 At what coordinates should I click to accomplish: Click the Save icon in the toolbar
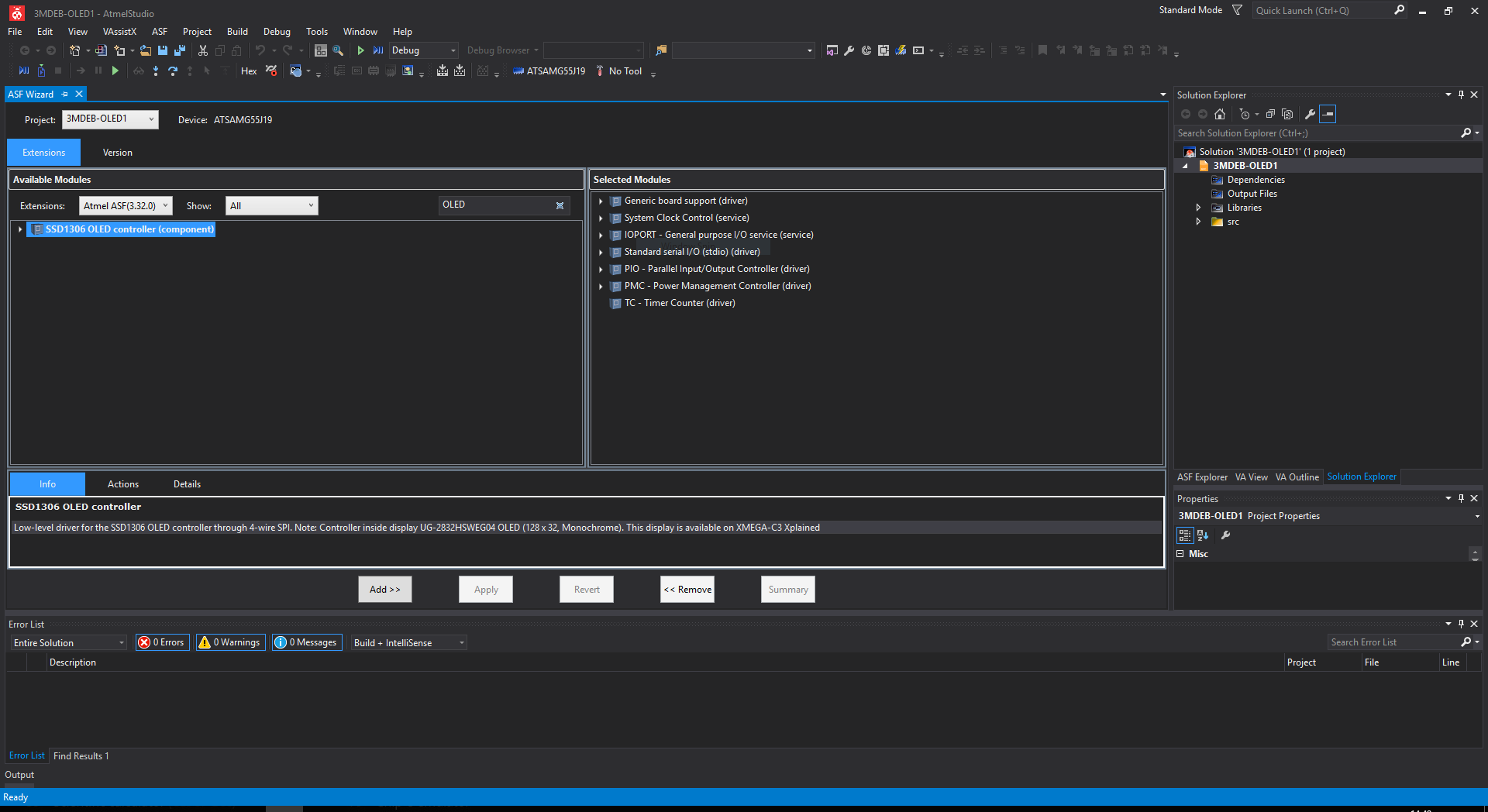coord(163,50)
